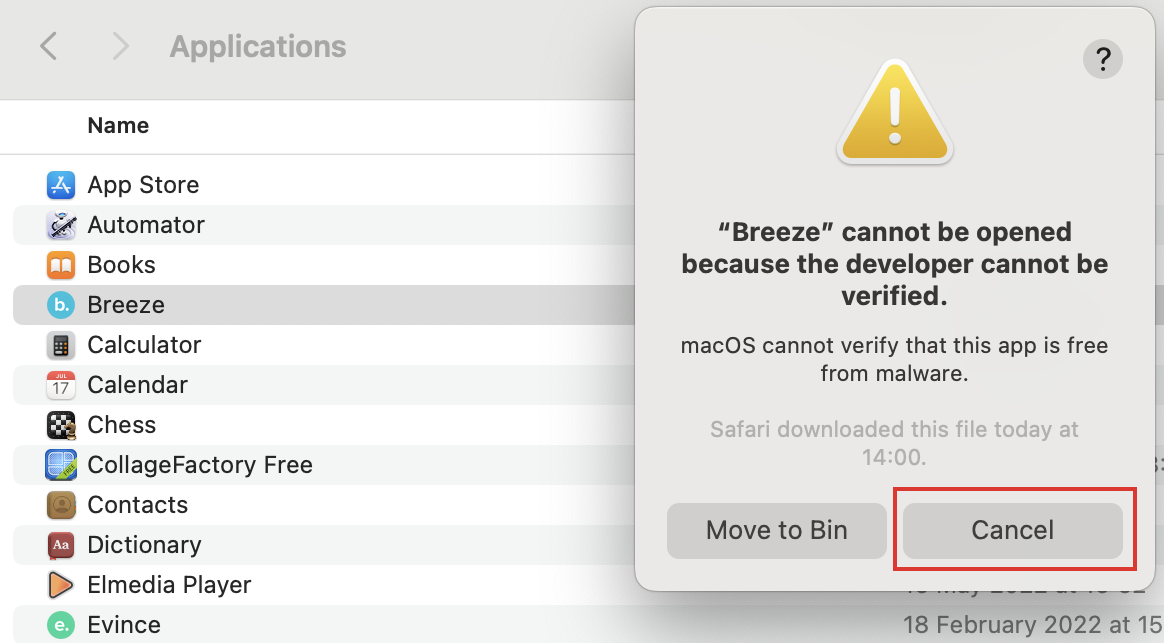Image resolution: width=1164 pixels, height=643 pixels.
Task: Click the yellow warning triangle icon
Action: click(895, 112)
